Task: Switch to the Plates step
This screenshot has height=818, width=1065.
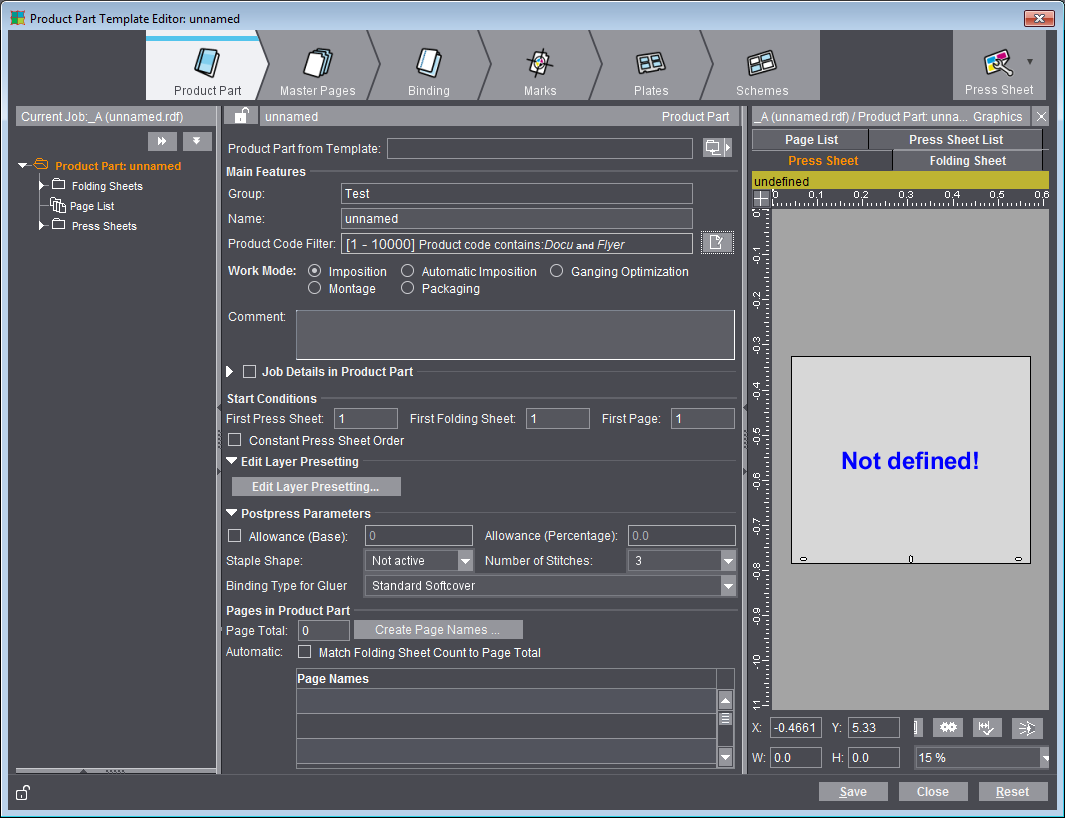Action: tap(650, 72)
